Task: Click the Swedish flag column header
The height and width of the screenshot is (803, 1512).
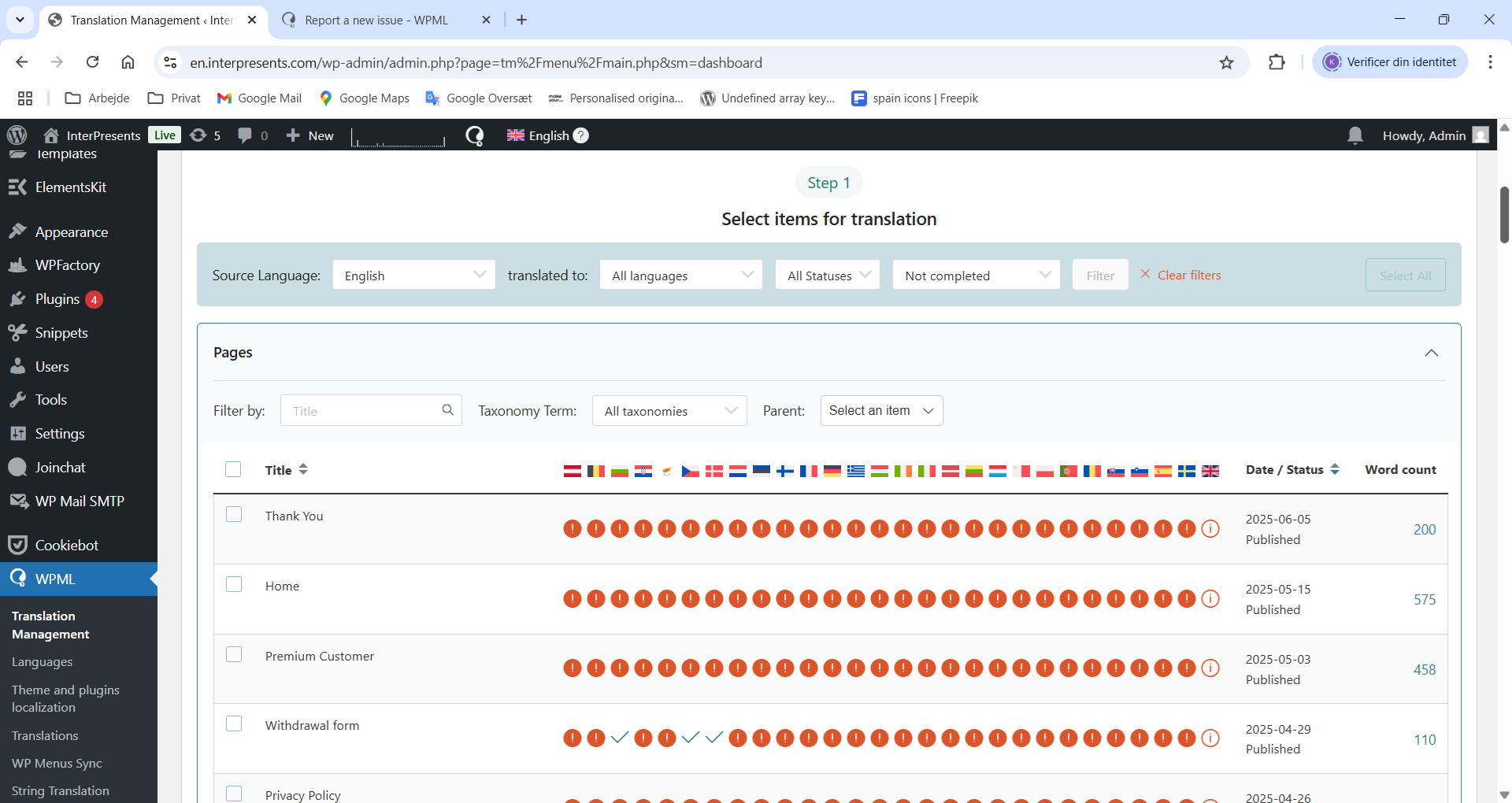Action: (1187, 471)
